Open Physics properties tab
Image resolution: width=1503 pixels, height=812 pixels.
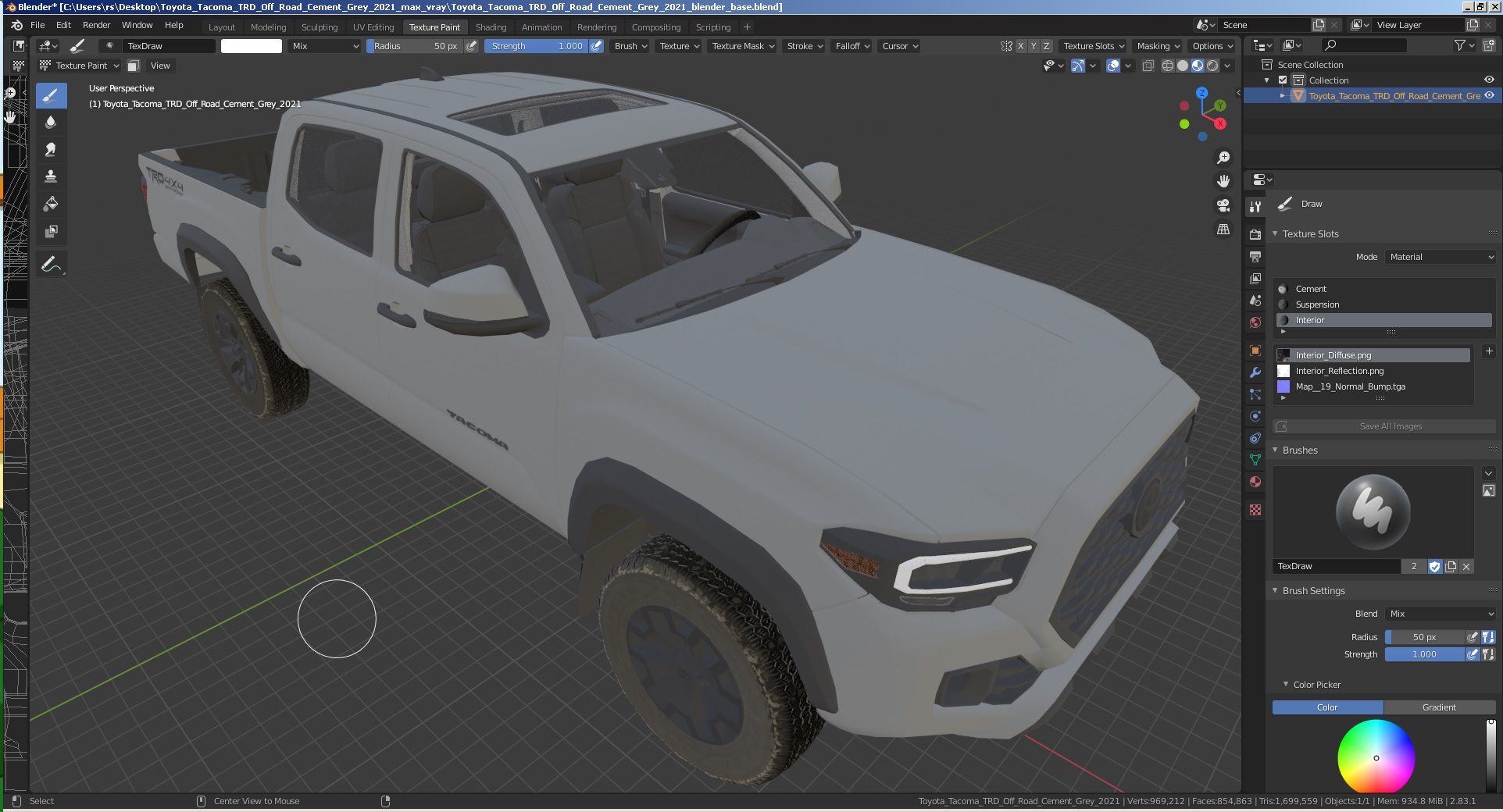pos(1255,416)
